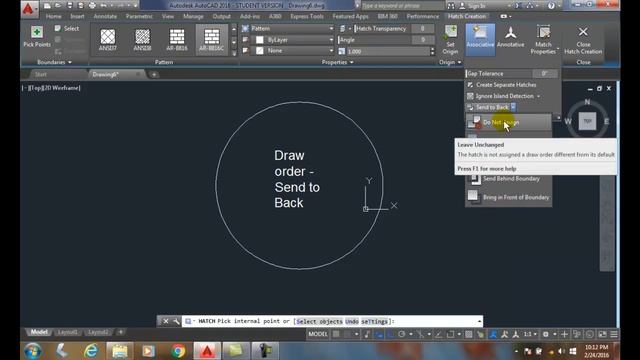
Task: Click the Settings option in command line
Action: (374, 322)
